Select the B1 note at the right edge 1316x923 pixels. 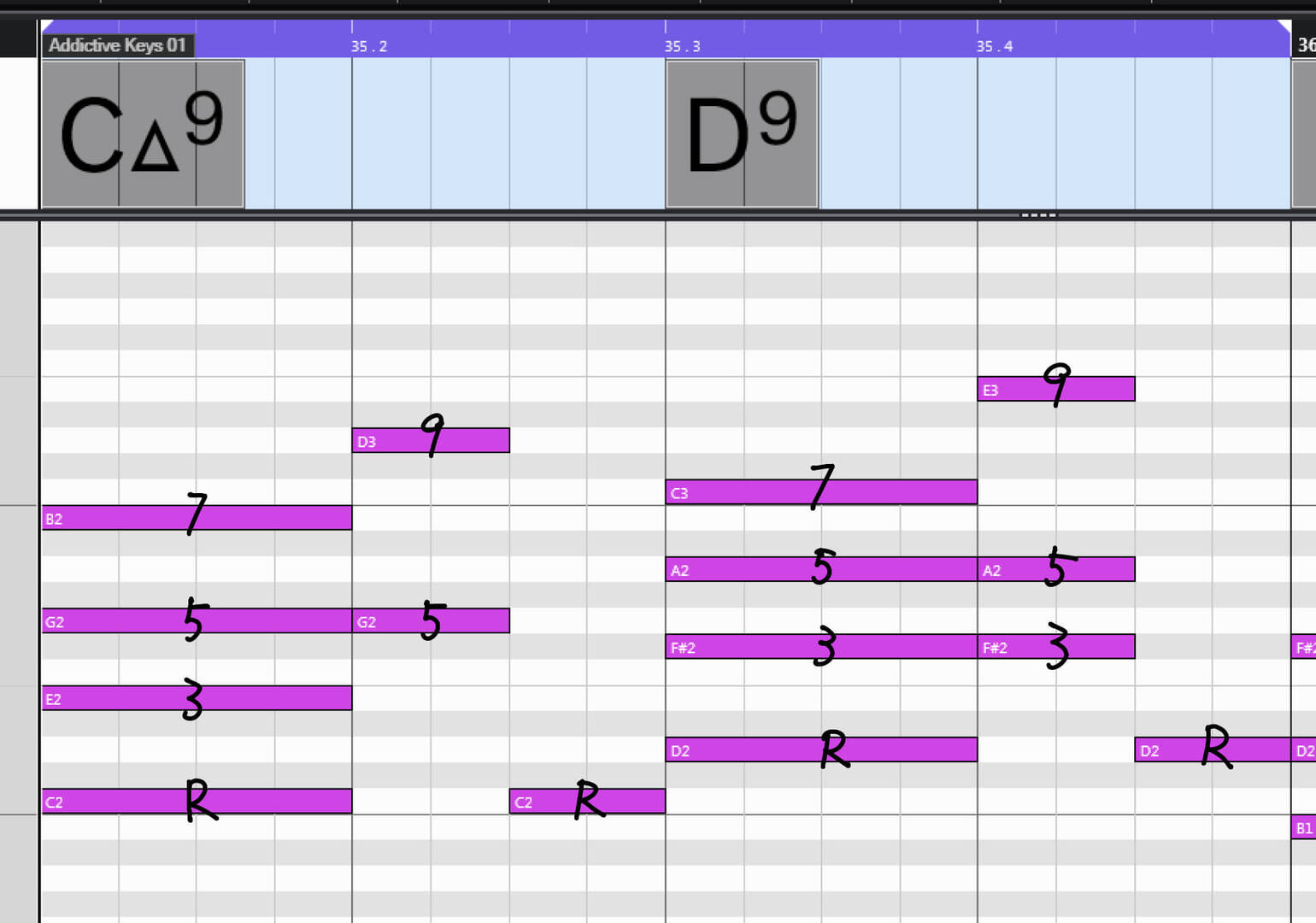tap(1303, 827)
